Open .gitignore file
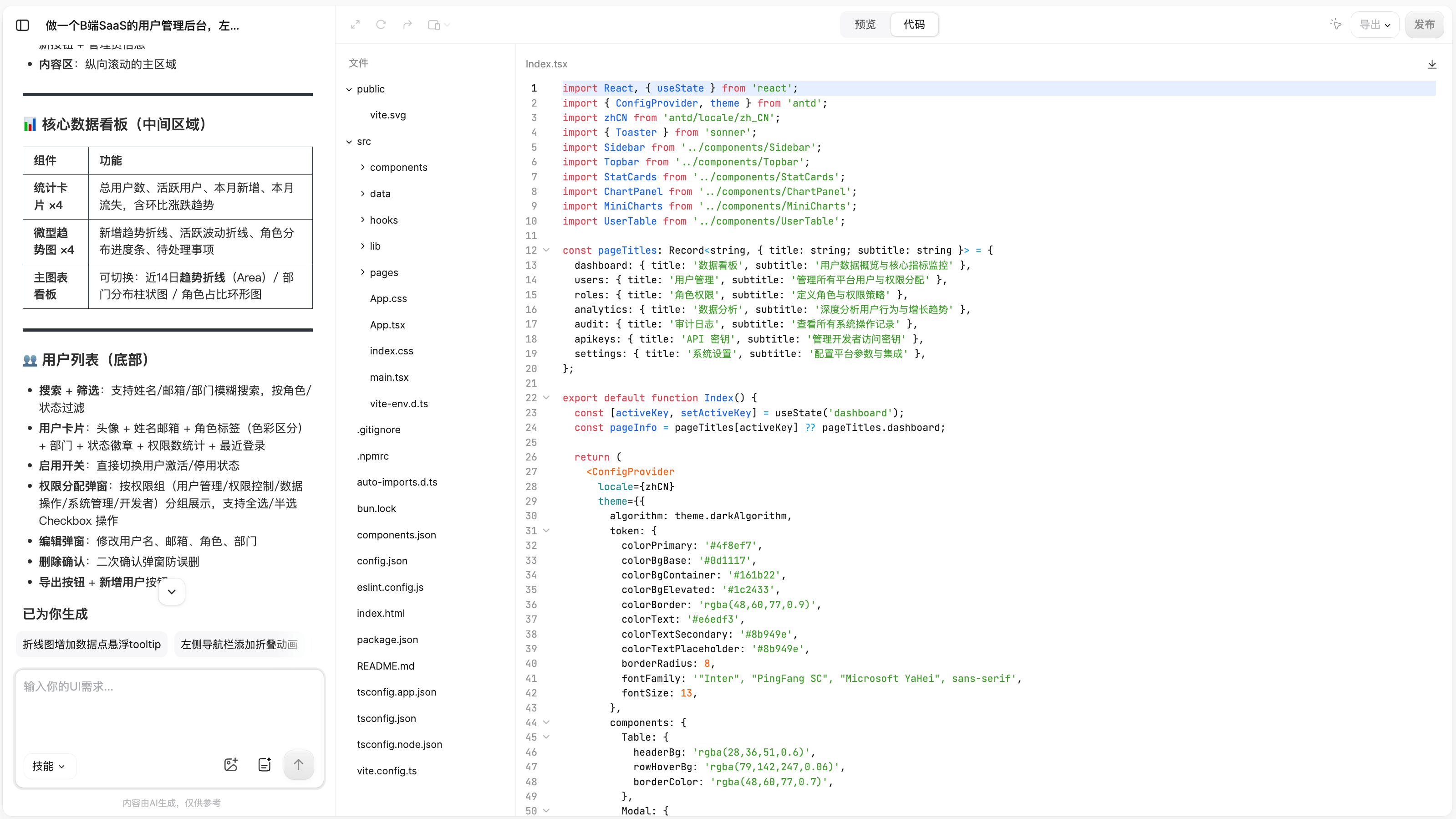Viewport: 1456px width, 819px height. pos(379,430)
